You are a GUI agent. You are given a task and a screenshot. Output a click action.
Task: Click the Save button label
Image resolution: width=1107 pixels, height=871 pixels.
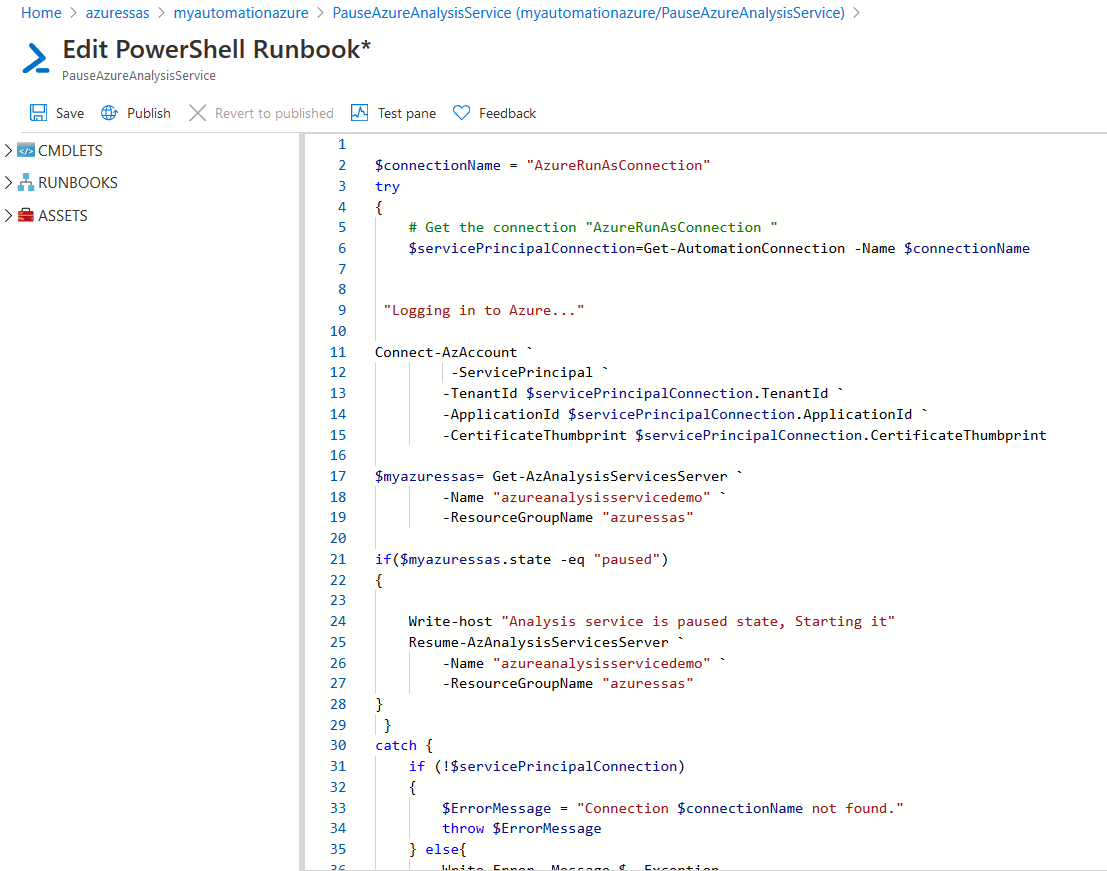(x=70, y=113)
